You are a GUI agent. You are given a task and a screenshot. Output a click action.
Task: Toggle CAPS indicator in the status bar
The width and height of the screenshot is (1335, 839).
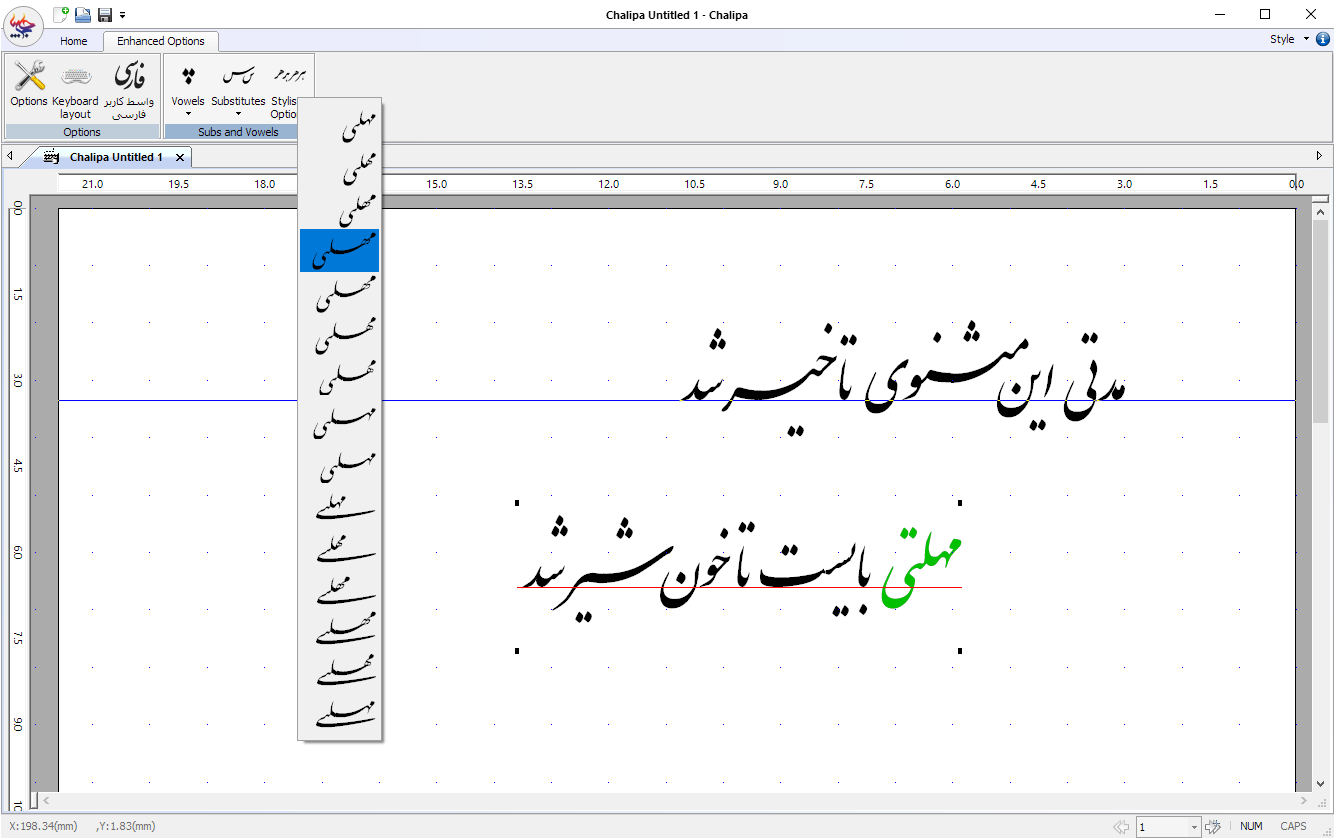[1293, 826]
